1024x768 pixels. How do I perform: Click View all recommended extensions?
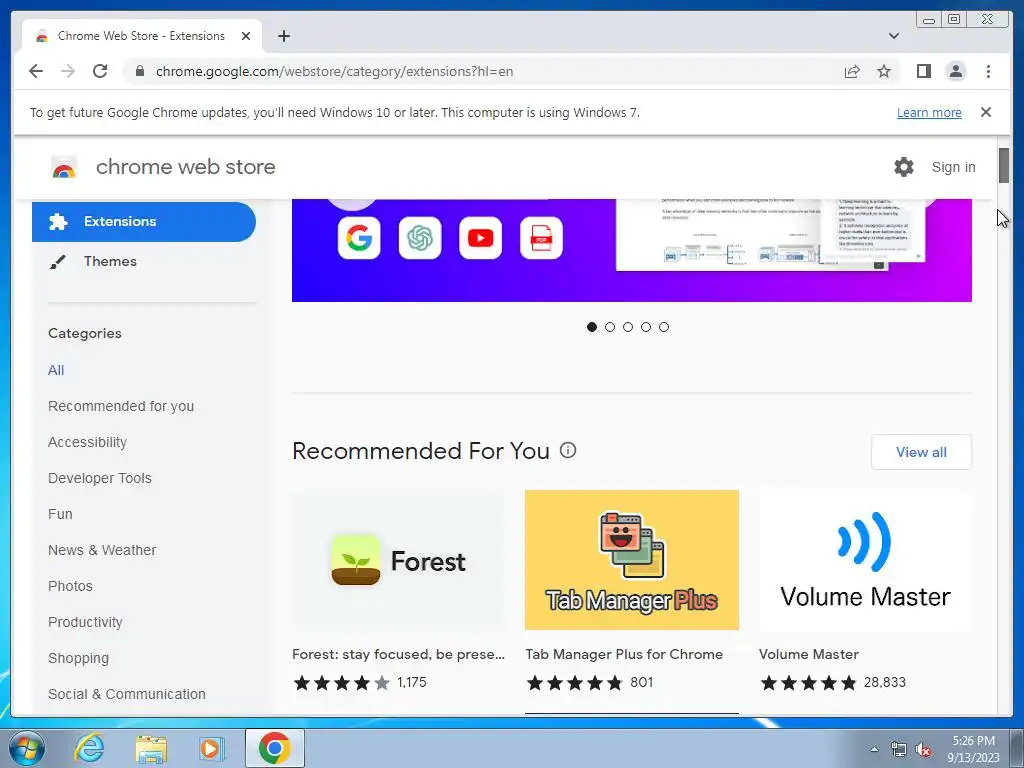coord(921,452)
